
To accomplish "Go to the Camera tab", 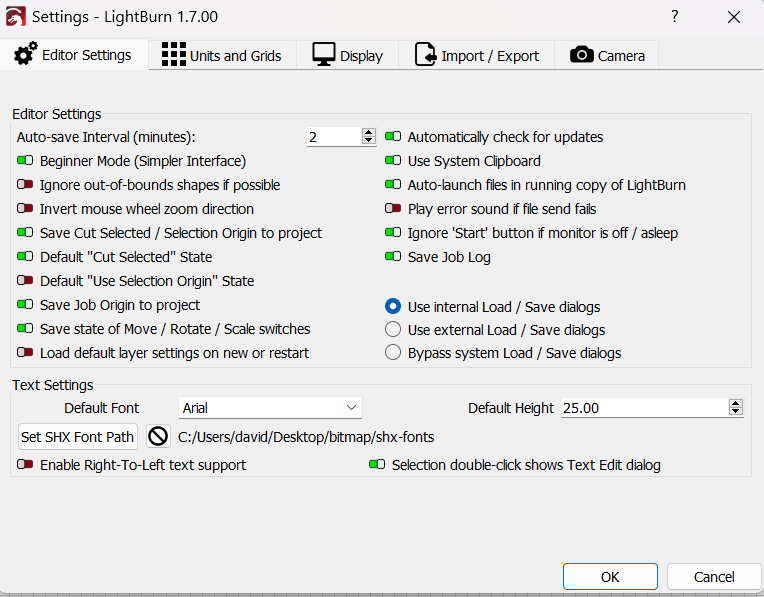I will 607,55.
